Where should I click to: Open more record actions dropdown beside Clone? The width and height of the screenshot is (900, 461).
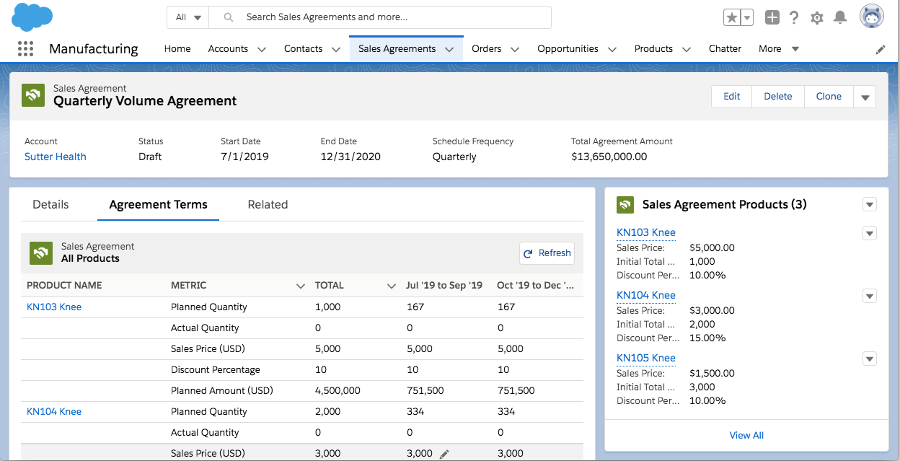[865, 96]
